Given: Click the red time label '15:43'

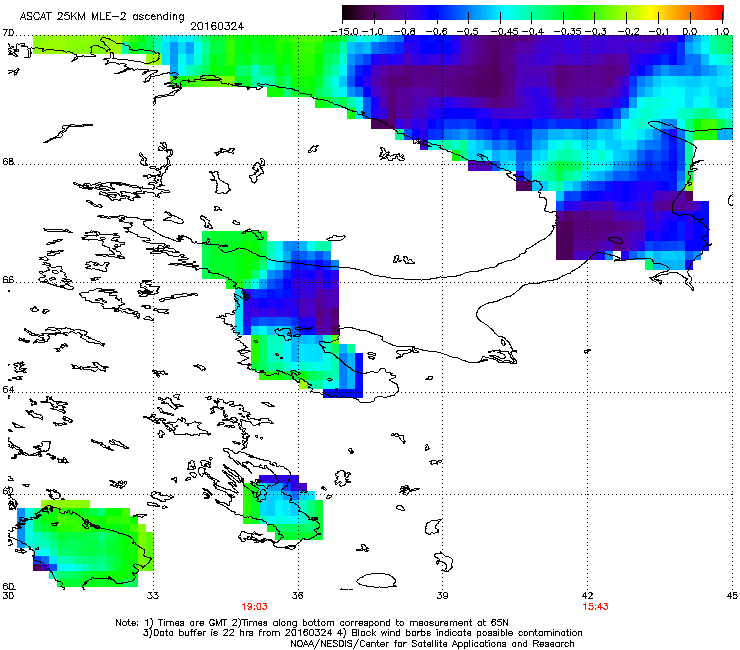Looking at the screenshot, I should tap(595, 607).
